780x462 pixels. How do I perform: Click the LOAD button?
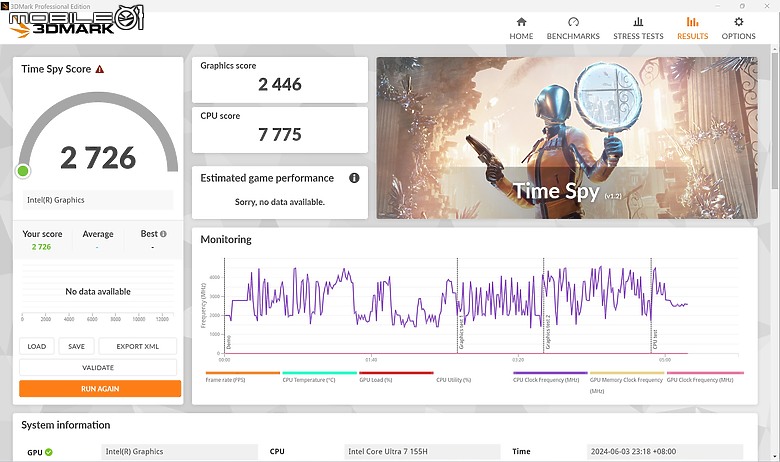pyautogui.click(x=36, y=346)
